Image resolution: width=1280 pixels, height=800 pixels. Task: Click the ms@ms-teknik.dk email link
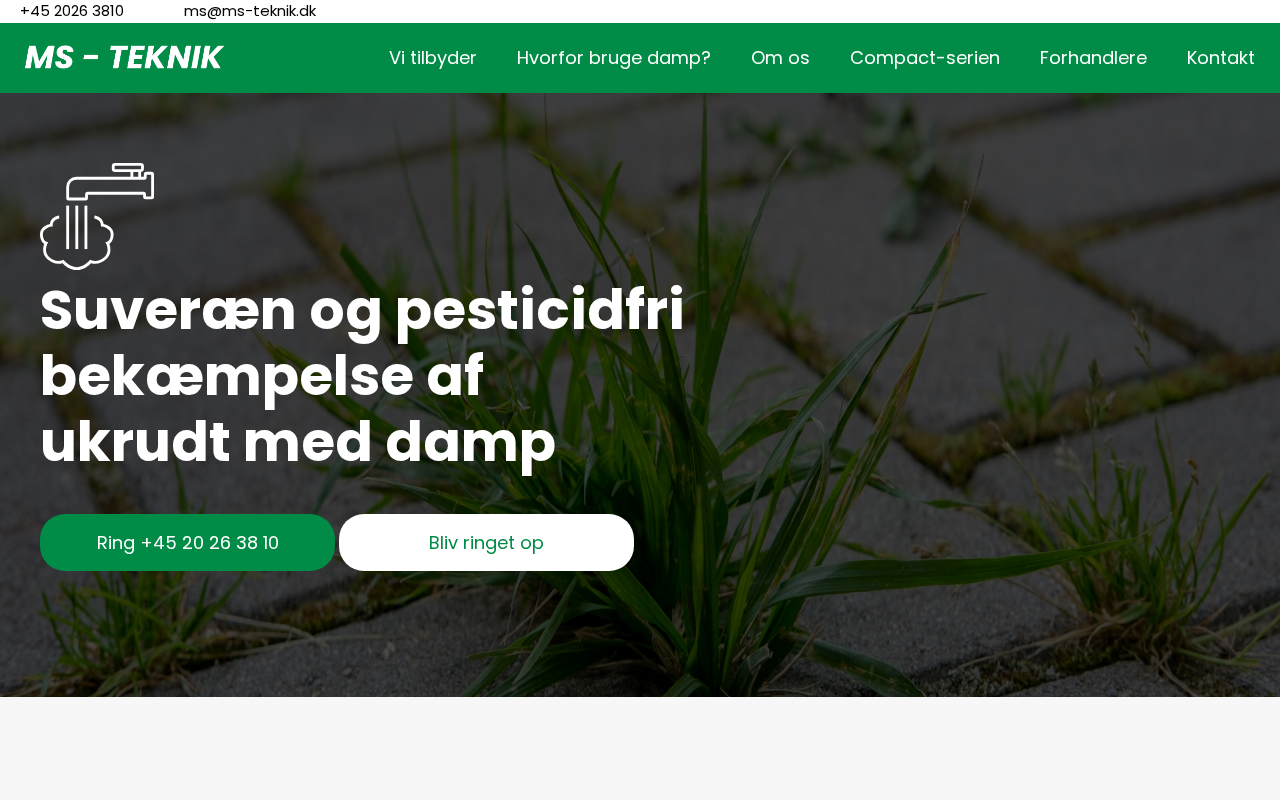pyautogui.click(x=250, y=11)
